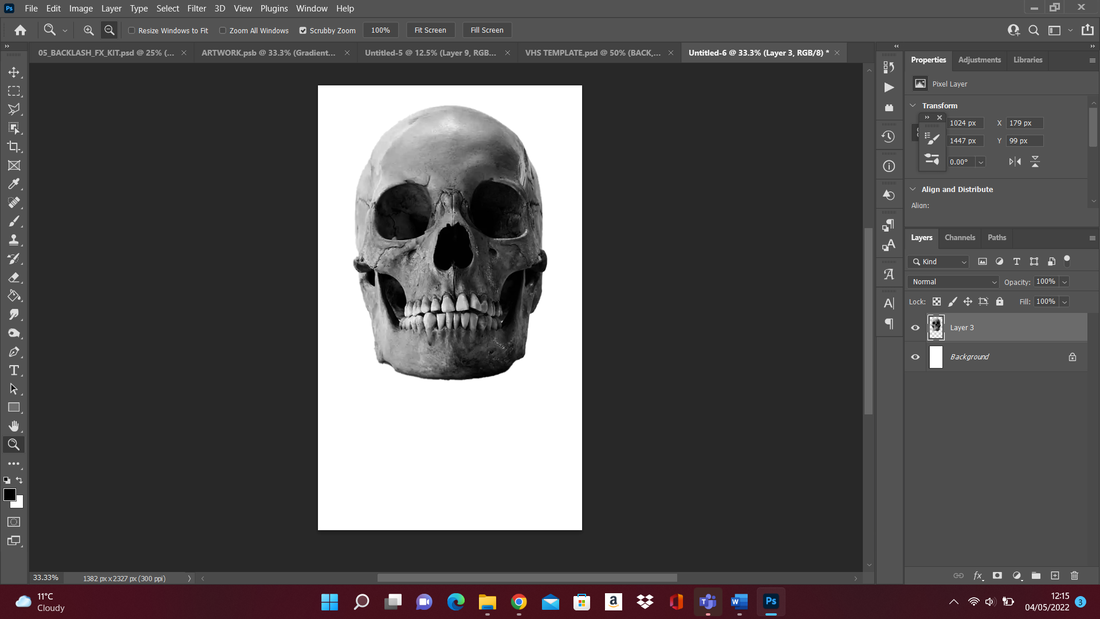Flip the layer horizontally in Properties

[x=1015, y=161]
